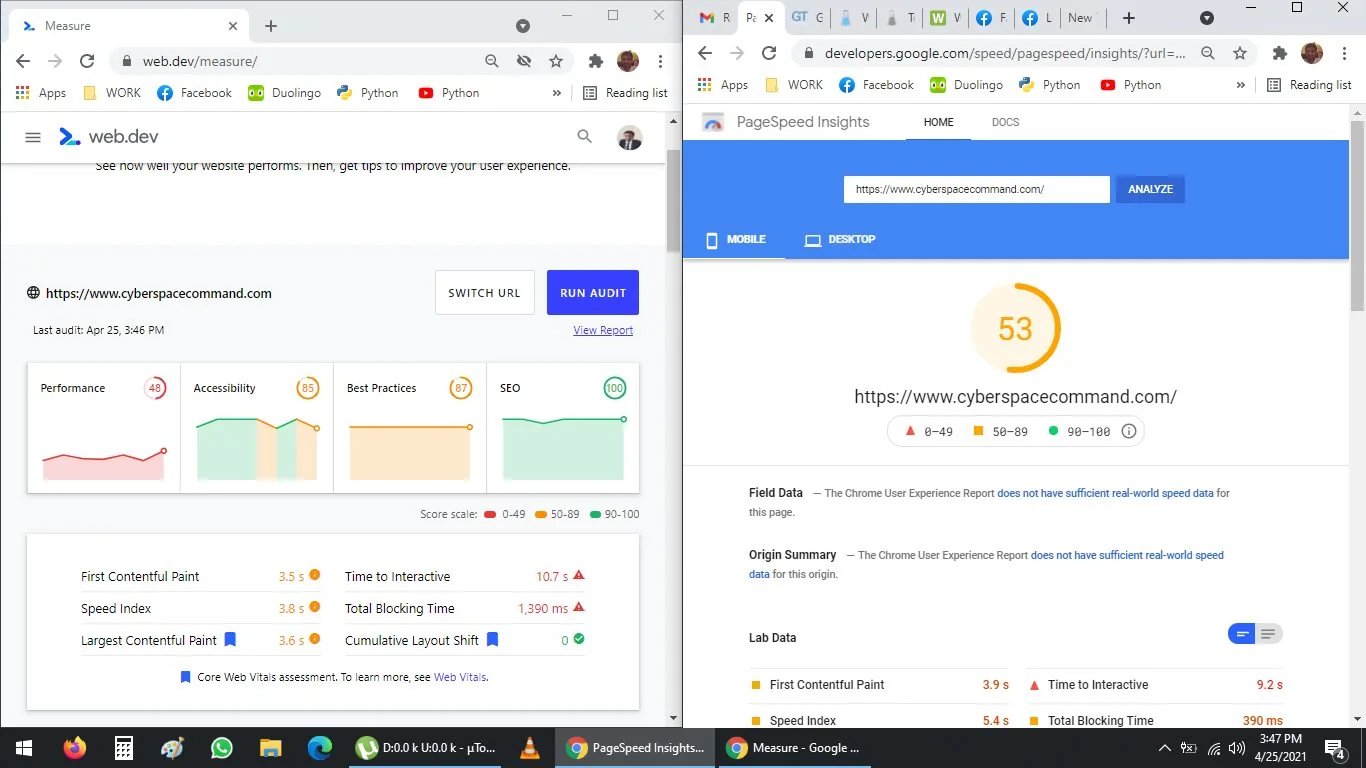The width and height of the screenshot is (1366, 768).
Task: Open the Web Vitals link
Action: (460, 677)
